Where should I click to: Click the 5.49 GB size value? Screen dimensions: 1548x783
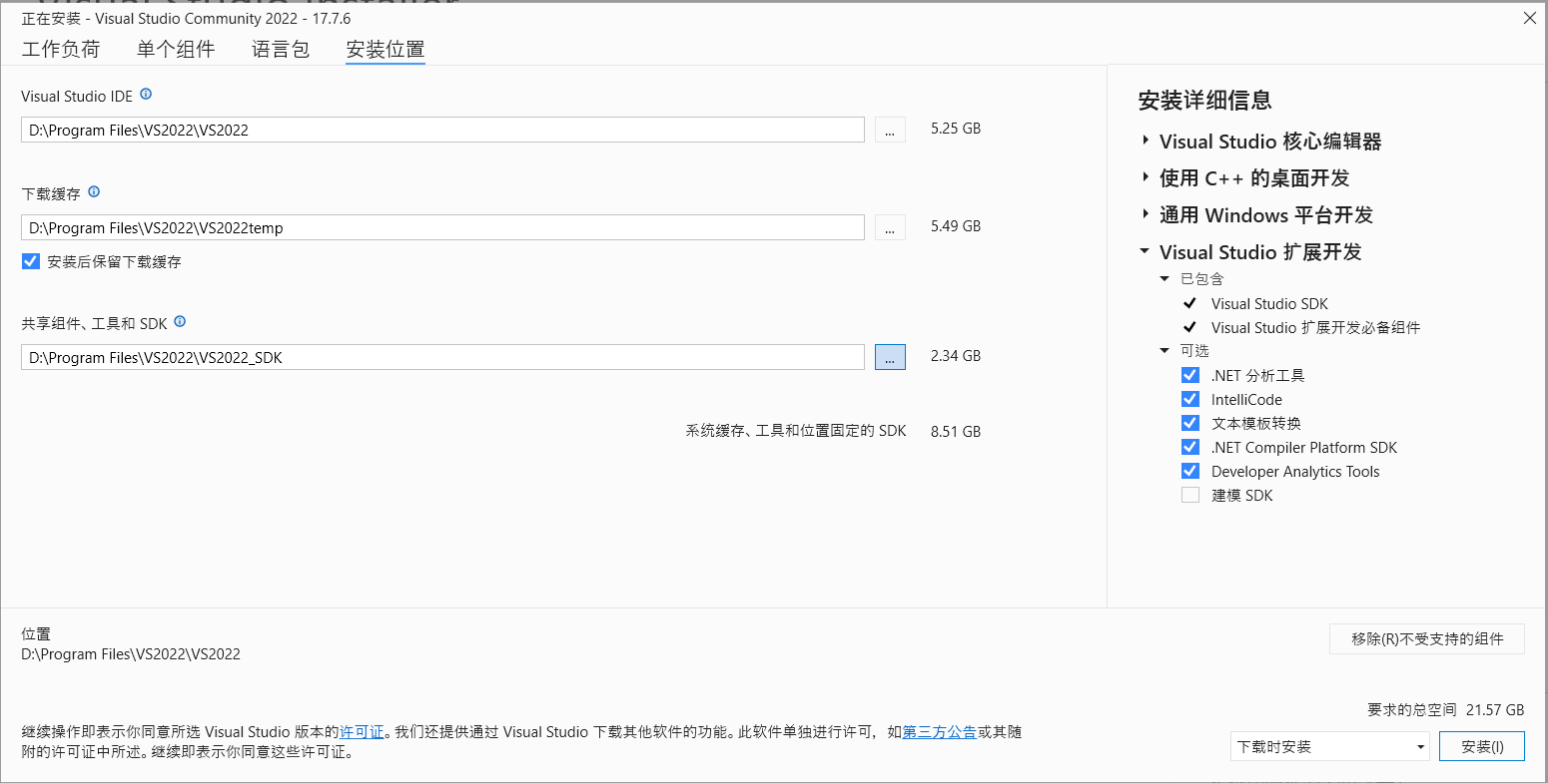(955, 227)
